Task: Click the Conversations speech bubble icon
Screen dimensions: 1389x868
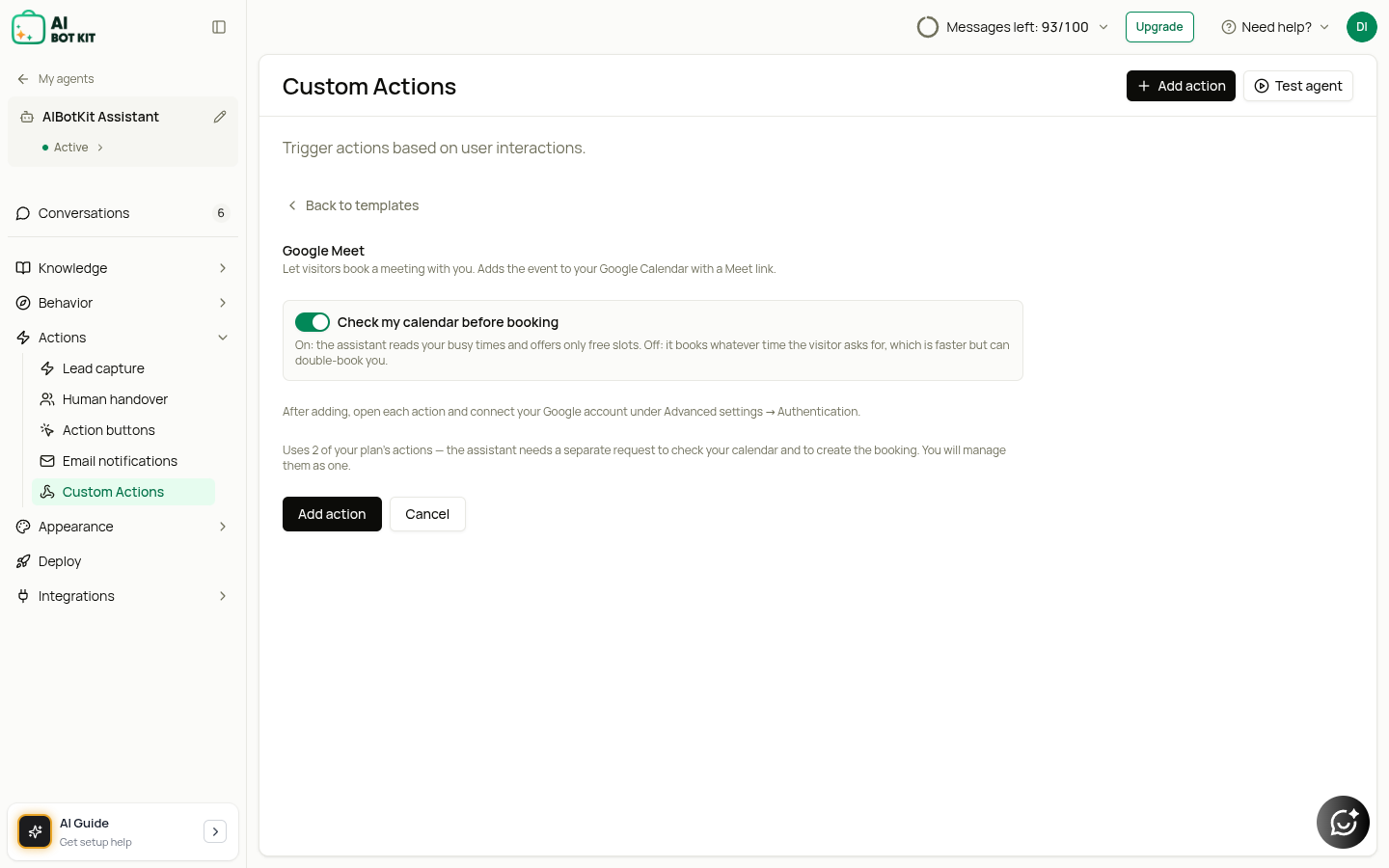Action: (23, 213)
